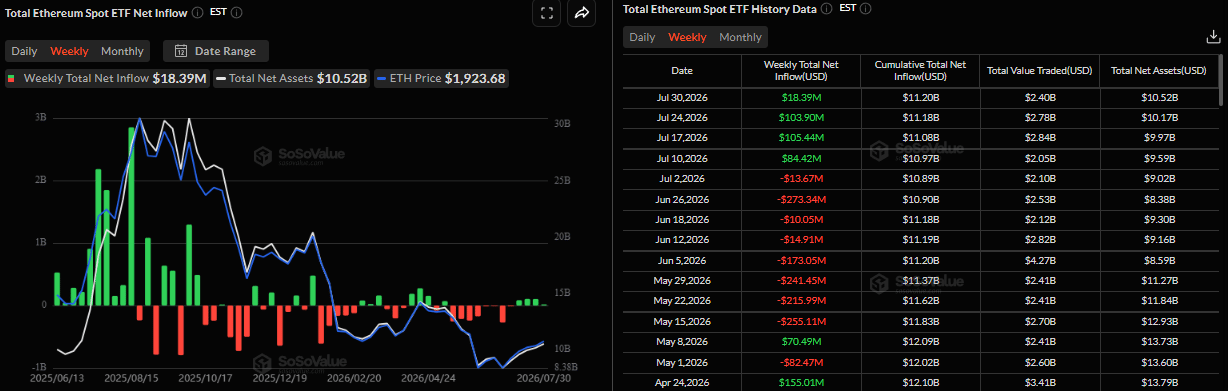Click the Jun 12,2026 date cell
The height and width of the screenshot is (391, 1228).
click(x=681, y=240)
